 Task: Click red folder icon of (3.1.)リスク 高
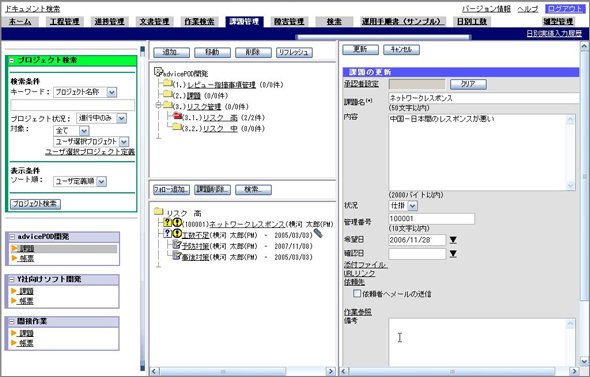[x=177, y=116]
